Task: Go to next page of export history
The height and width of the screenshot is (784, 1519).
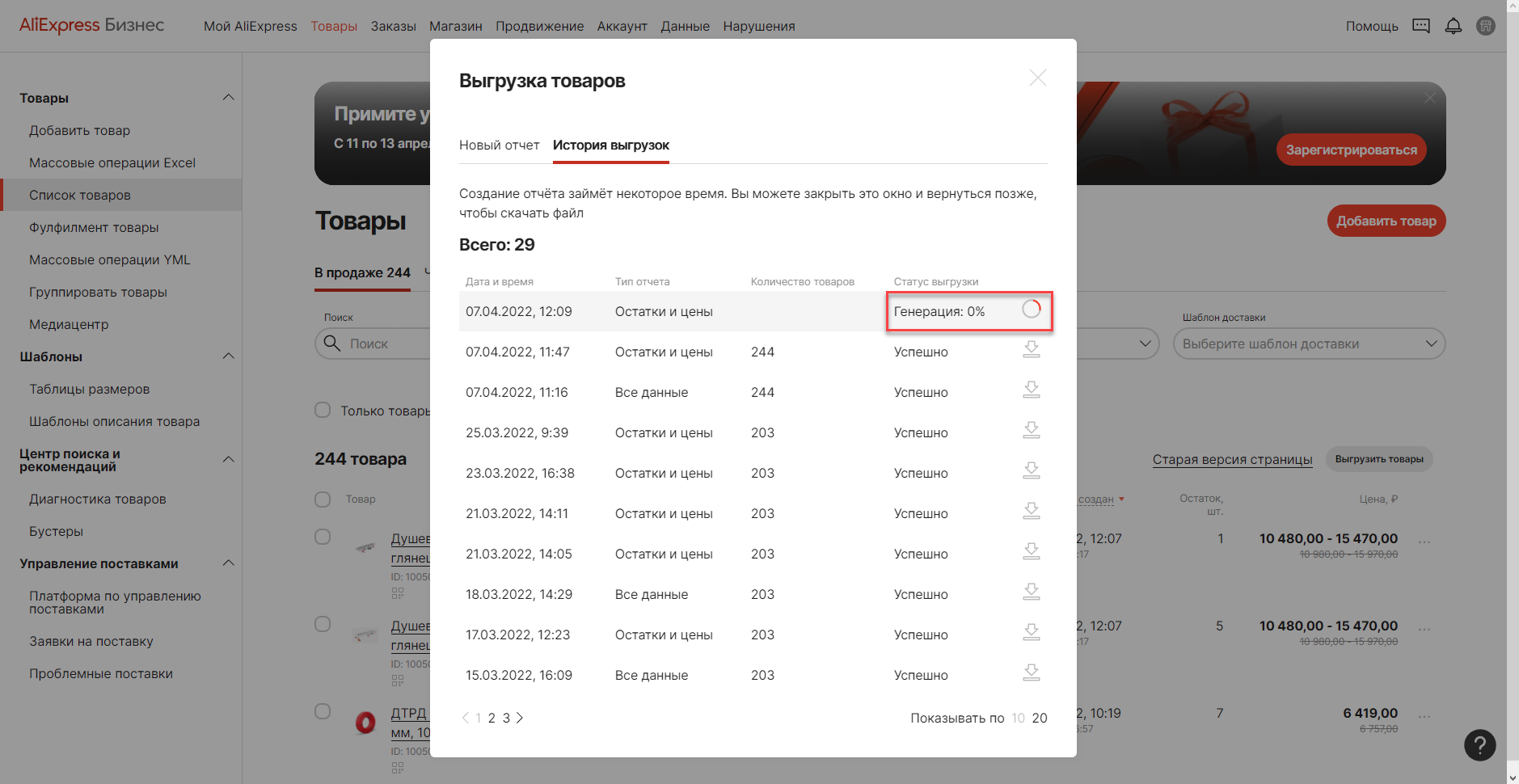Action: [520, 718]
